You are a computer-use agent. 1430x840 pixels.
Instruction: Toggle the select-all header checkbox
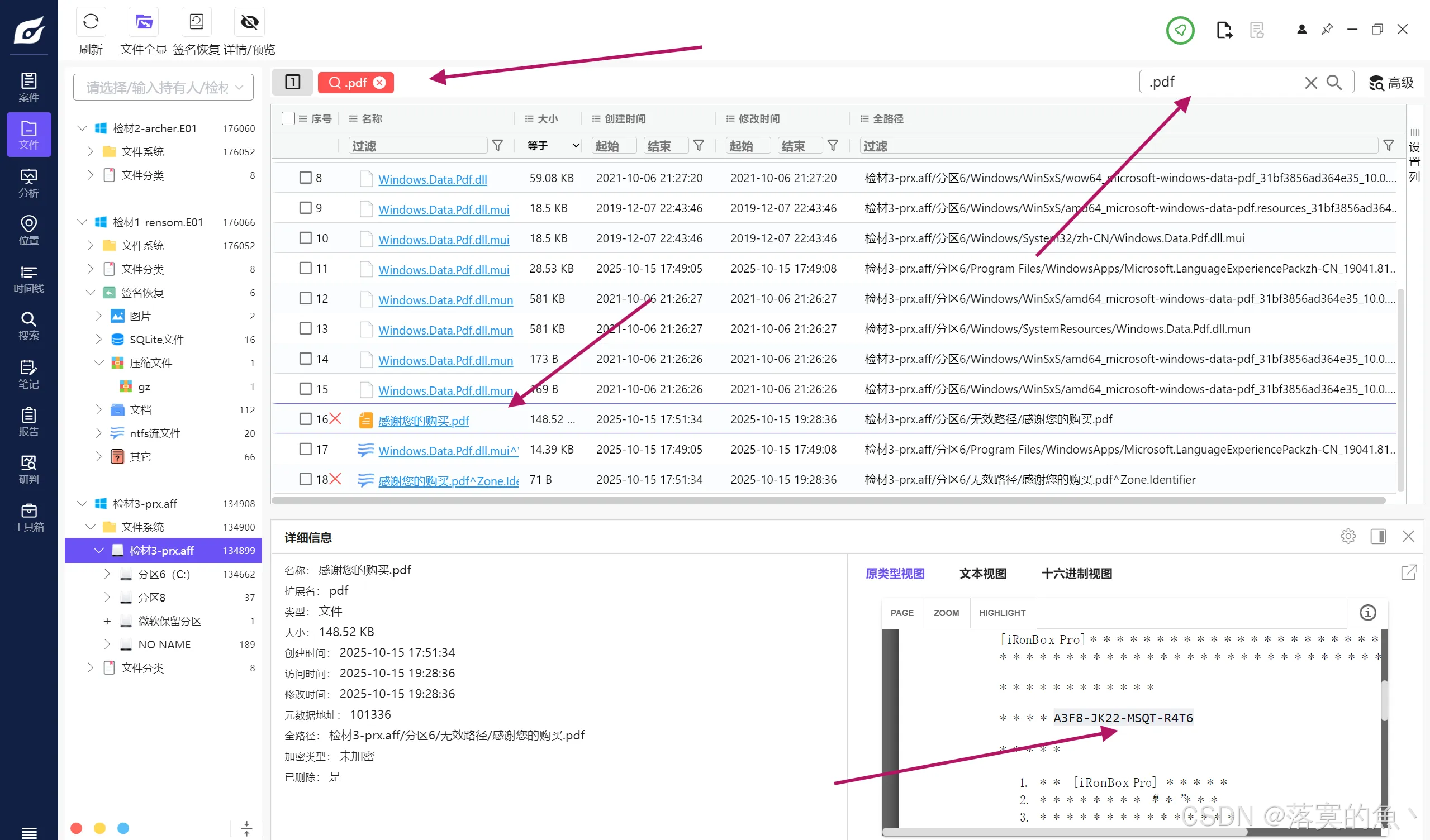288,118
